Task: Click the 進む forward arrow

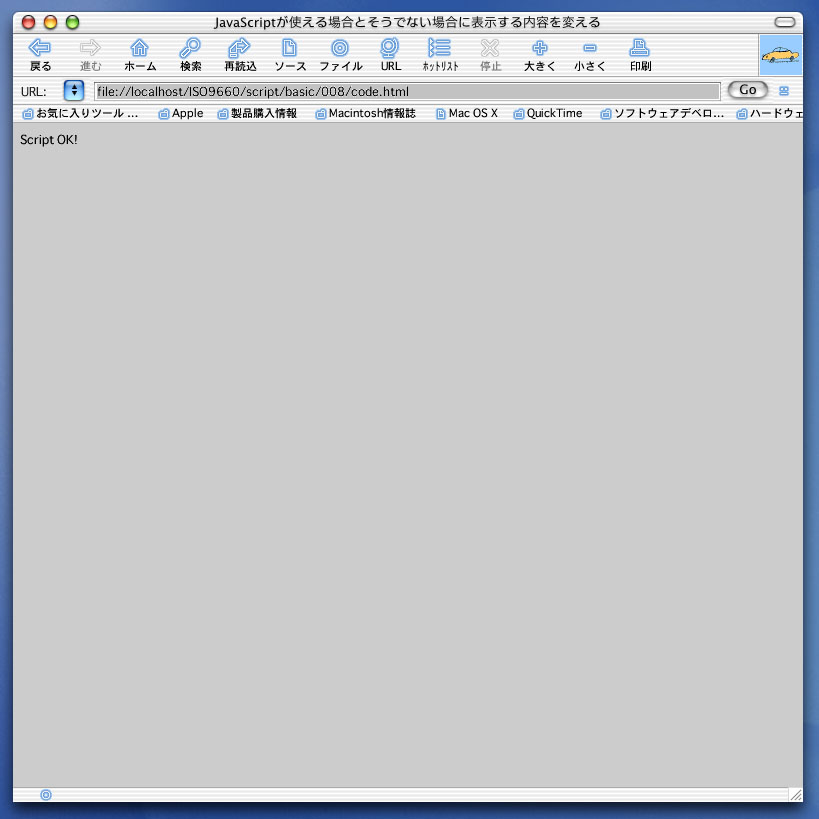Action: [x=90, y=54]
